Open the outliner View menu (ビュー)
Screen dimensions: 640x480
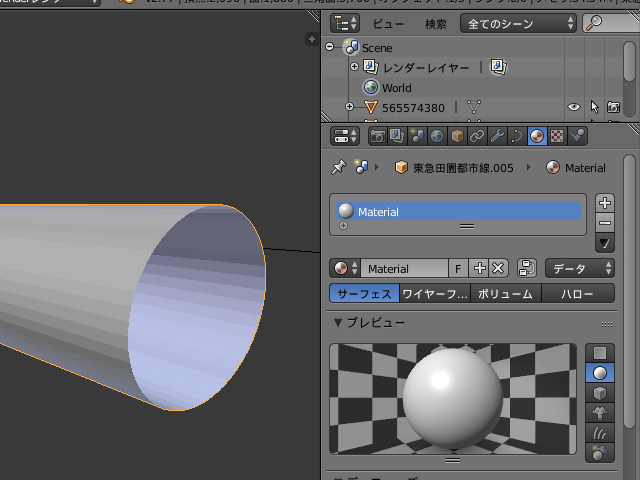coord(388,24)
